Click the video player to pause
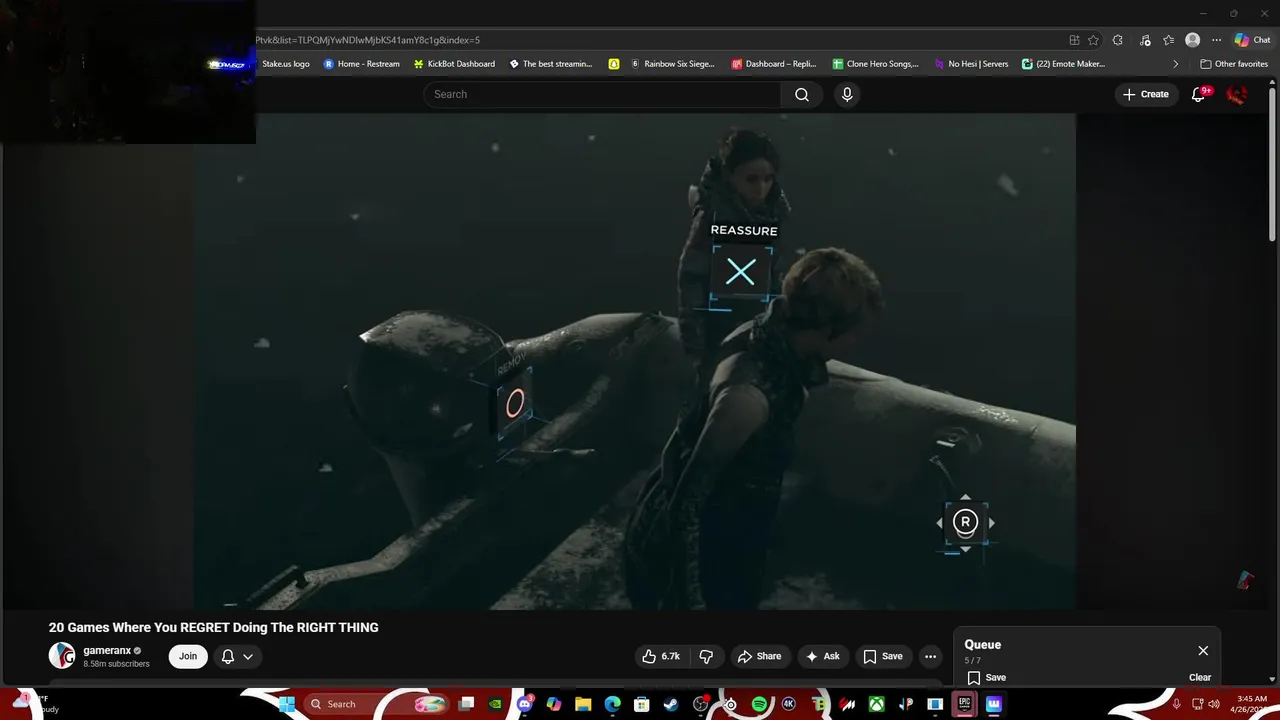Screen dimensions: 1280x720 click(636, 361)
